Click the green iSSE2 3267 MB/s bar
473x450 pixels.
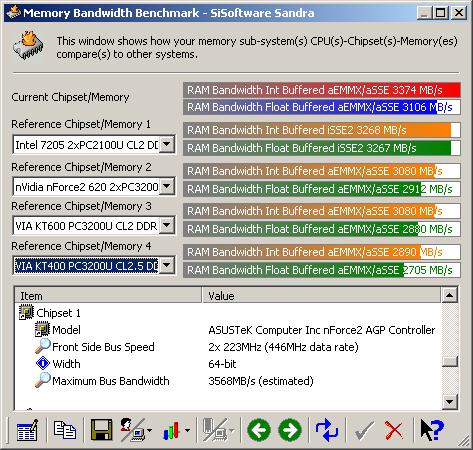click(x=322, y=148)
